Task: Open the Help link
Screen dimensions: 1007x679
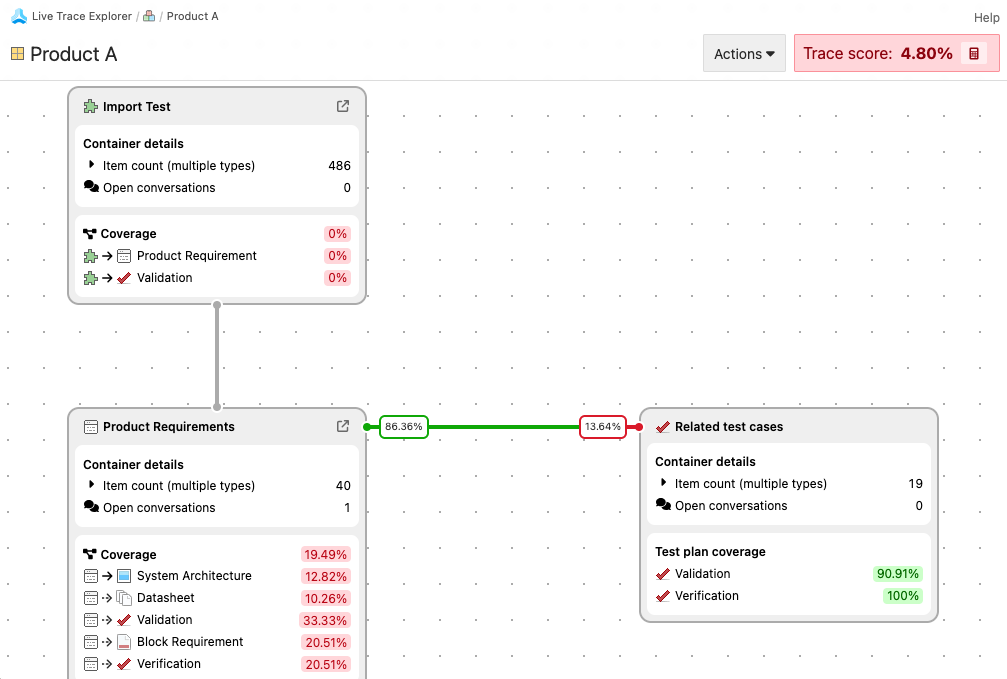Action: (986, 17)
